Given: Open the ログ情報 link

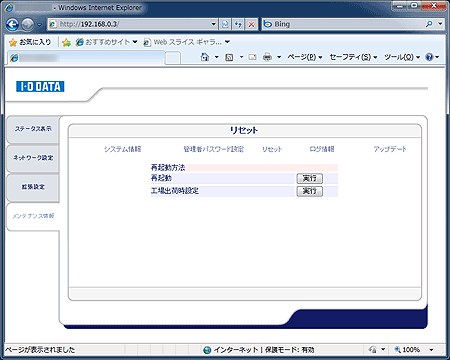Looking at the screenshot, I should click(x=322, y=149).
